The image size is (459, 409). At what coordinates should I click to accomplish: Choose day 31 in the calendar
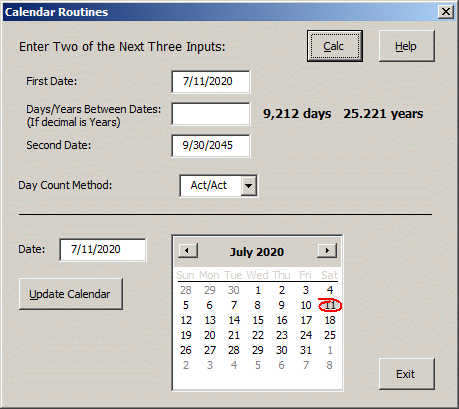pyautogui.click(x=306, y=350)
